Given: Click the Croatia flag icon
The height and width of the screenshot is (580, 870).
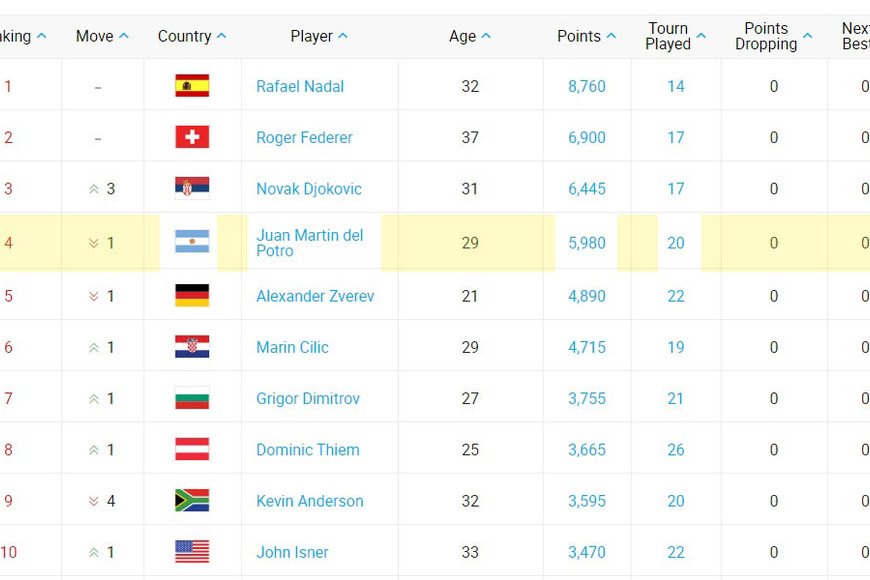Looking at the screenshot, I should tap(192, 347).
